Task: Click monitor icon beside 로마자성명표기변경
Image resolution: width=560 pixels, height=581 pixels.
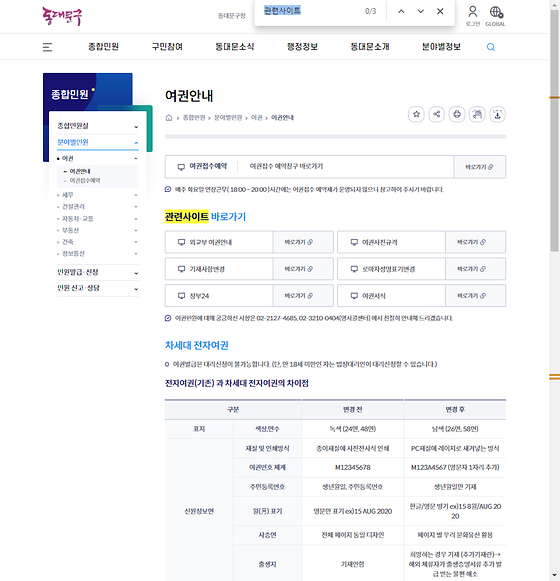Action: 354,269
